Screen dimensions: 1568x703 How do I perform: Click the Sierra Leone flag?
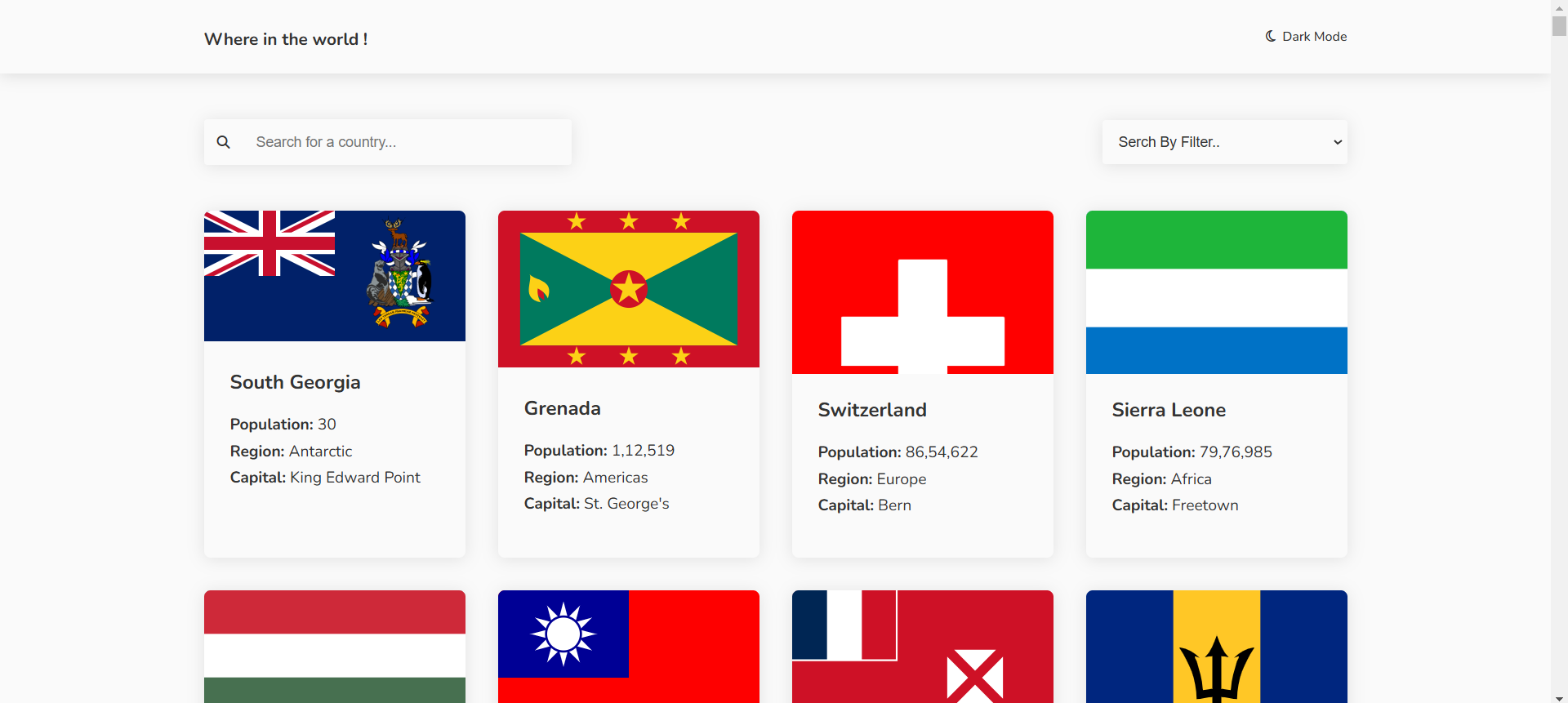(1217, 292)
